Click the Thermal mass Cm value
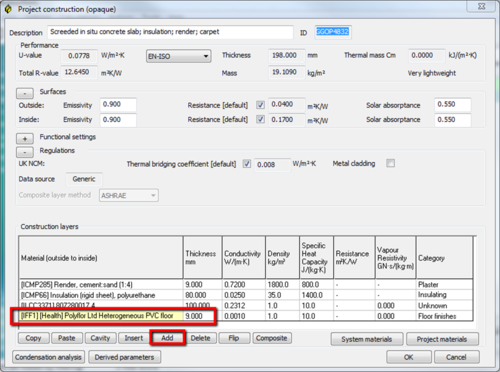The image size is (500, 372). tap(427, 56)
